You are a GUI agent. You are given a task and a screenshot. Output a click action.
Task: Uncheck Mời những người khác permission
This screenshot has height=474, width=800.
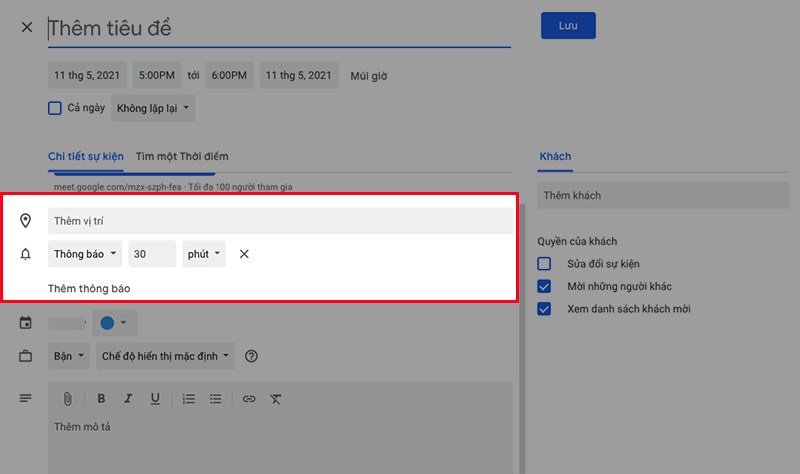pos(544,286)
